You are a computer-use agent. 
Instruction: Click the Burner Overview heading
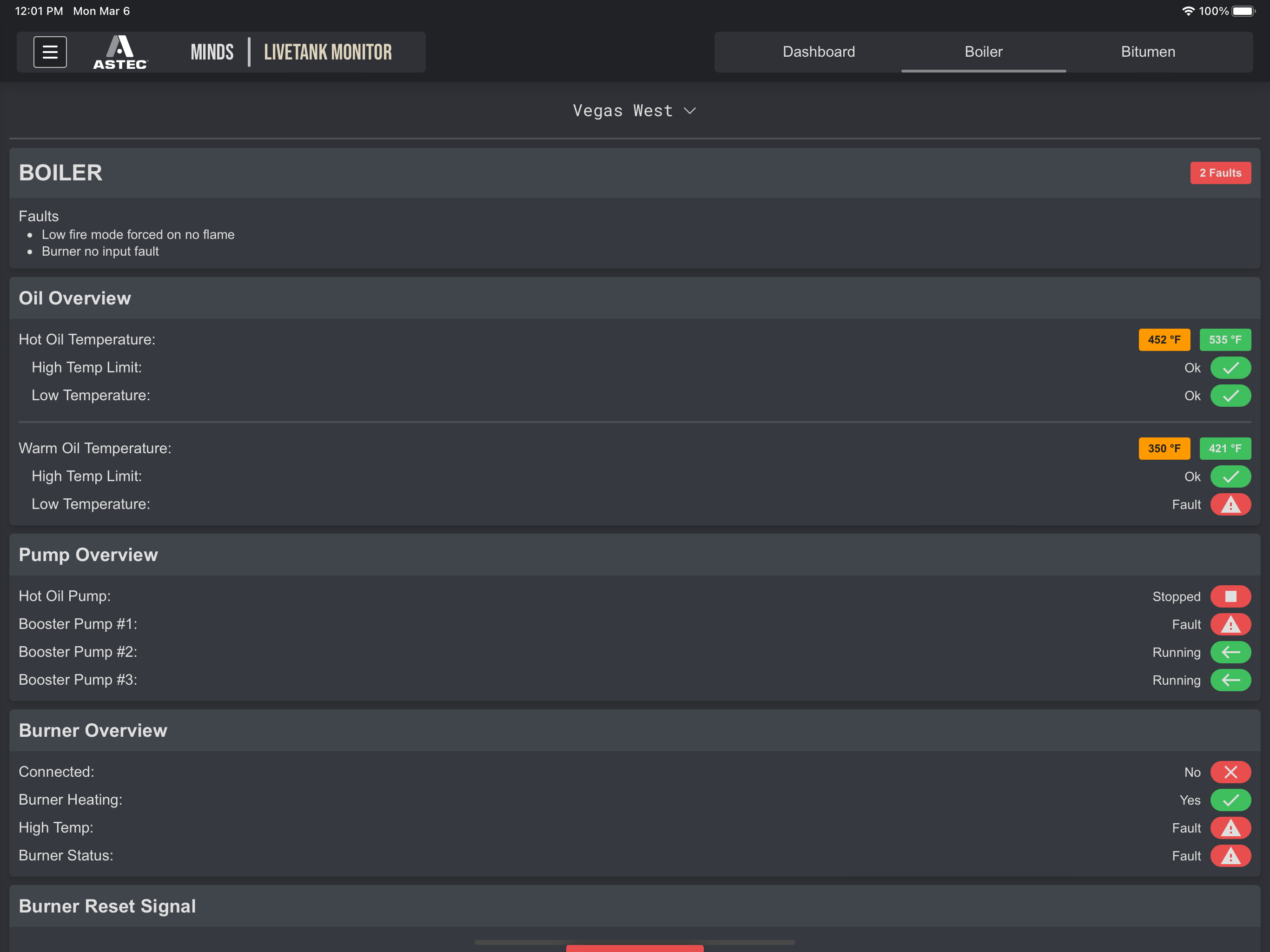(x=93, y=730)
